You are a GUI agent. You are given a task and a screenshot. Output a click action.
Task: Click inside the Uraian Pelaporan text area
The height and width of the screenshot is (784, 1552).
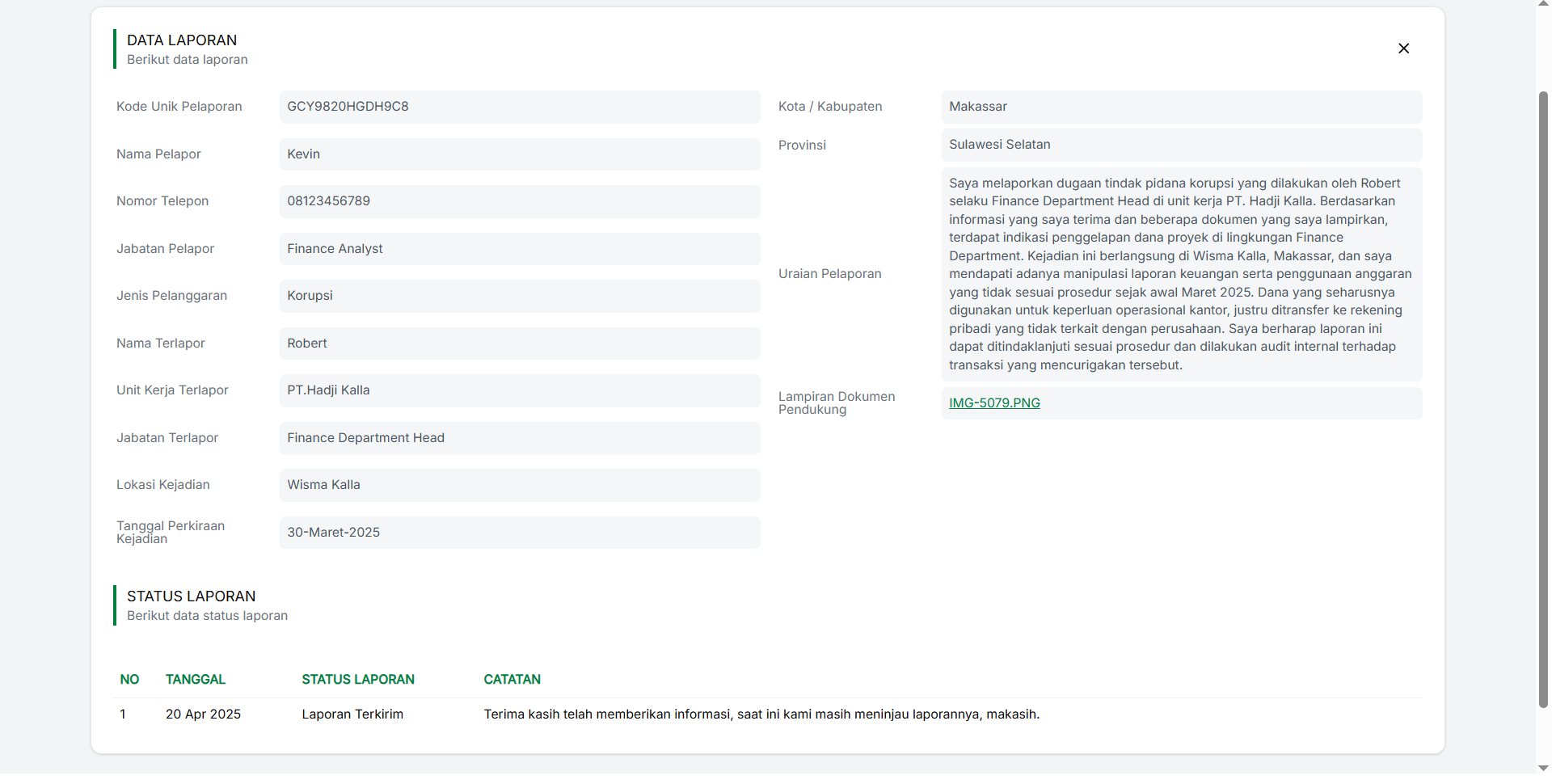coord(1180,274)
